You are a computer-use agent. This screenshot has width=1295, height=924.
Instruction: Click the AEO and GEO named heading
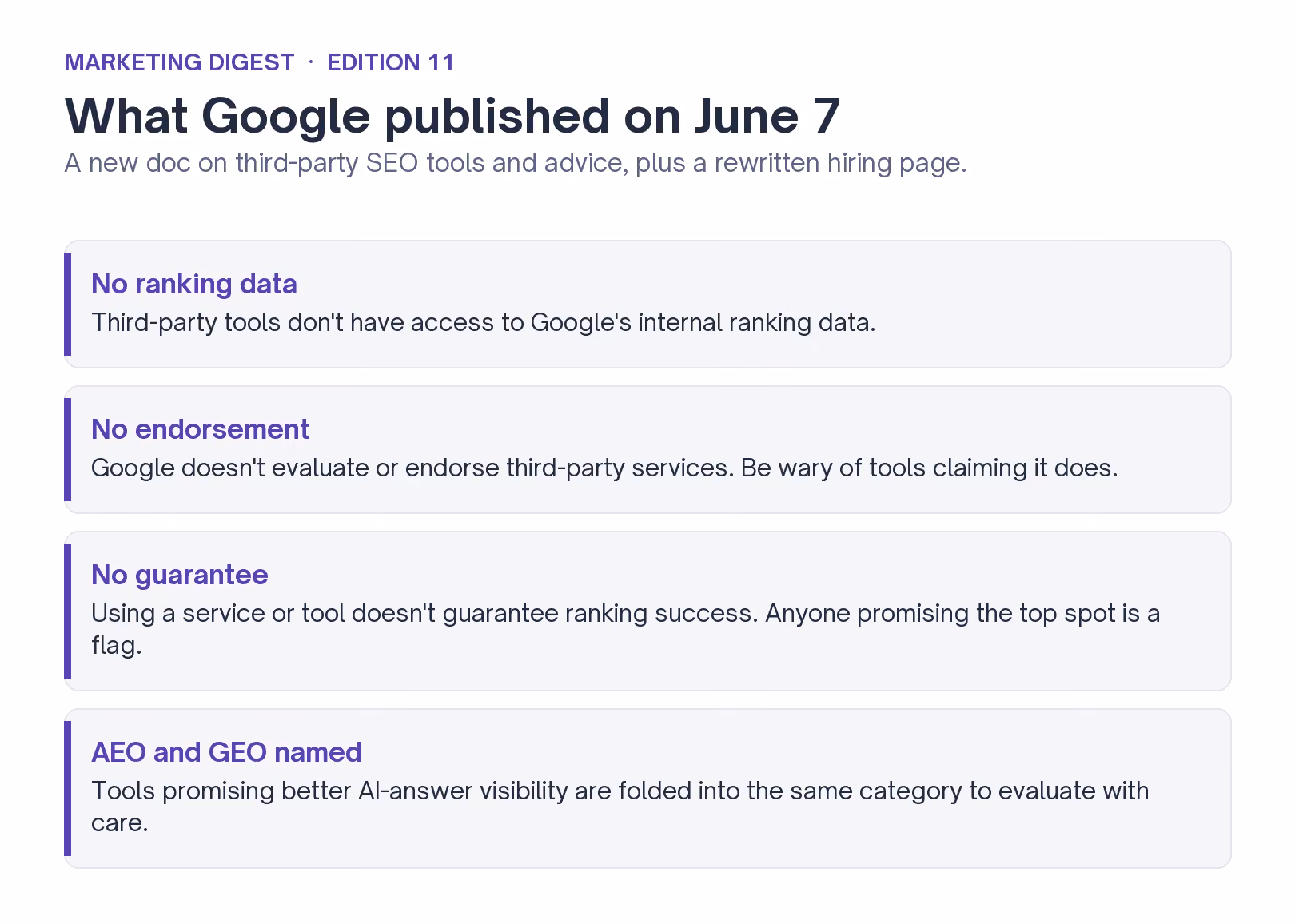coord(226,752)
